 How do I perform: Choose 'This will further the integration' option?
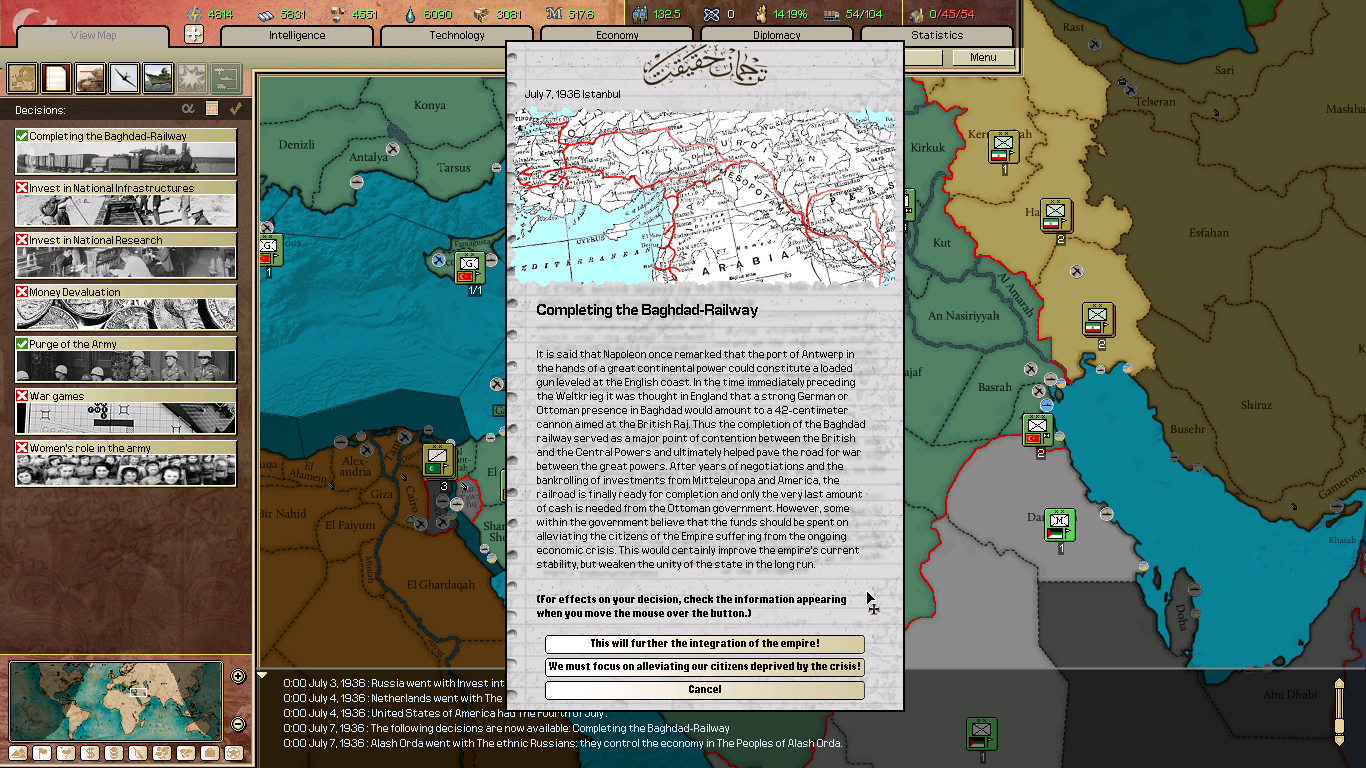(704, 644)
